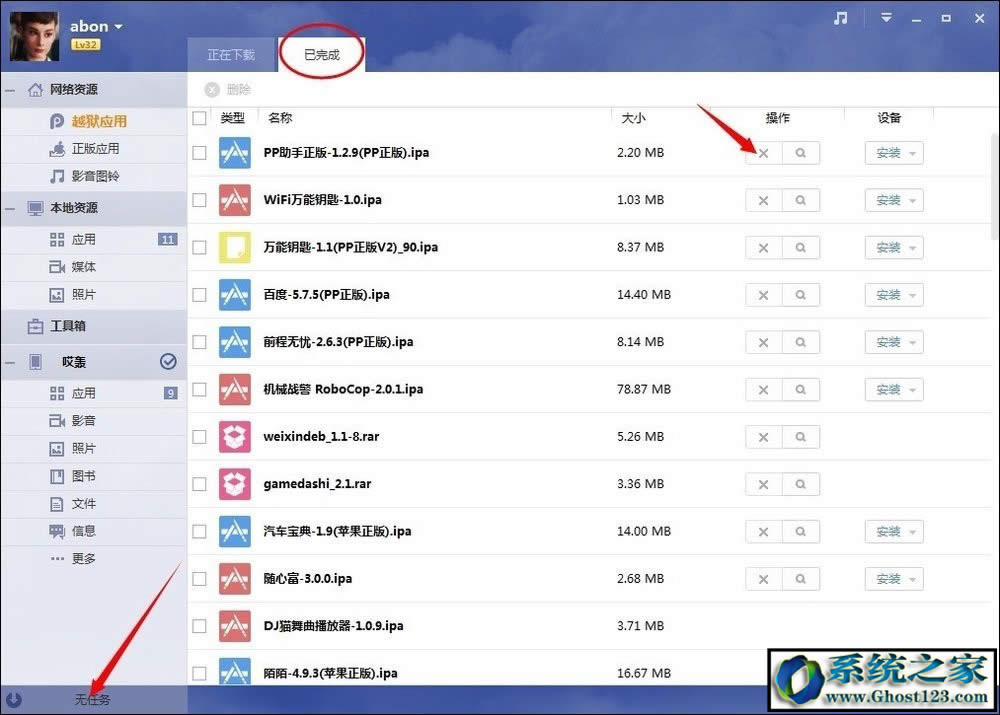Remove weixindeb_1.1-8.rar with its X icon
The width and height of the screenshot is (1000, 715).
[x=763, y=437]
